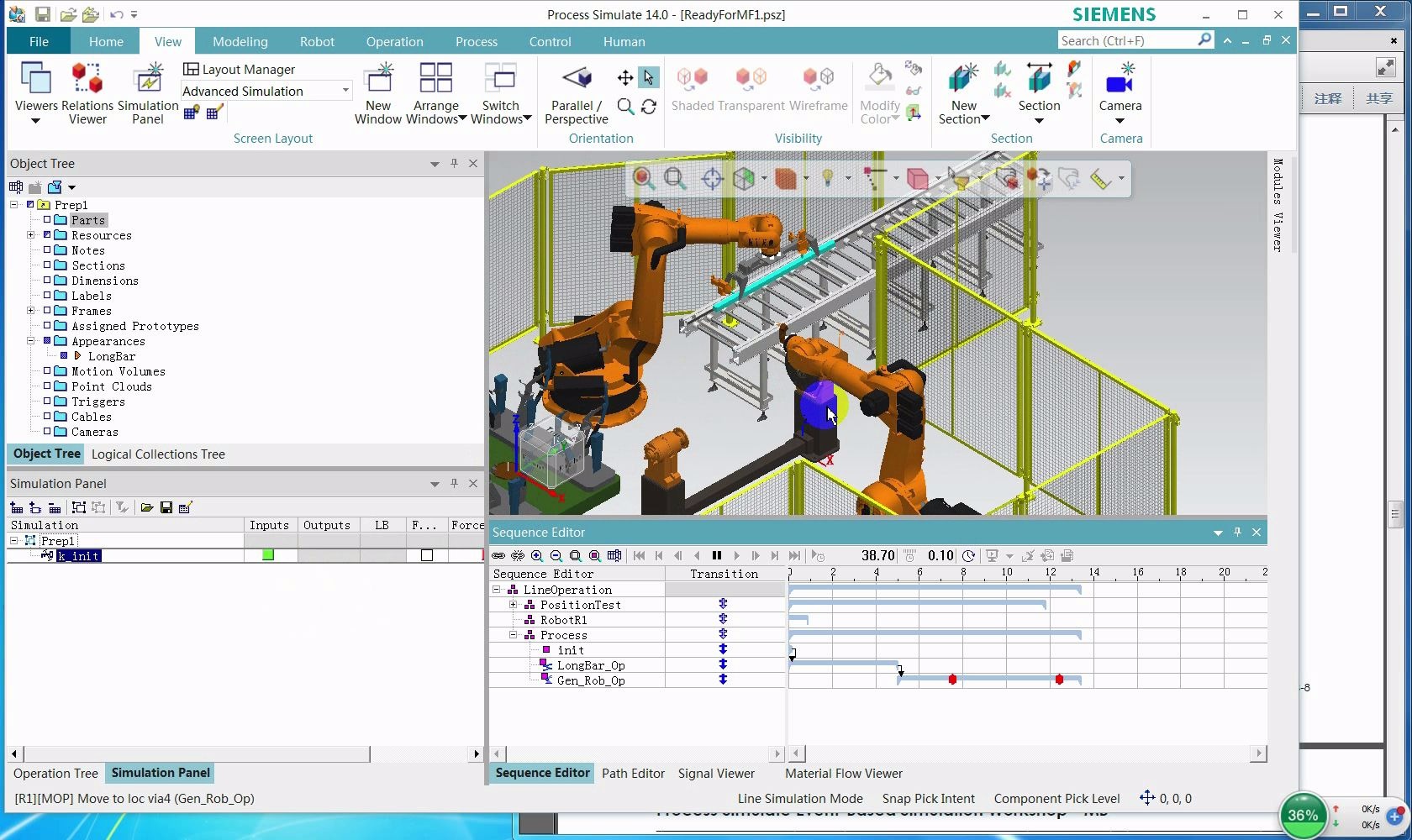Jump to simulation start
The width and height of the screenshot is (1412, 840).
pos(639,555)
